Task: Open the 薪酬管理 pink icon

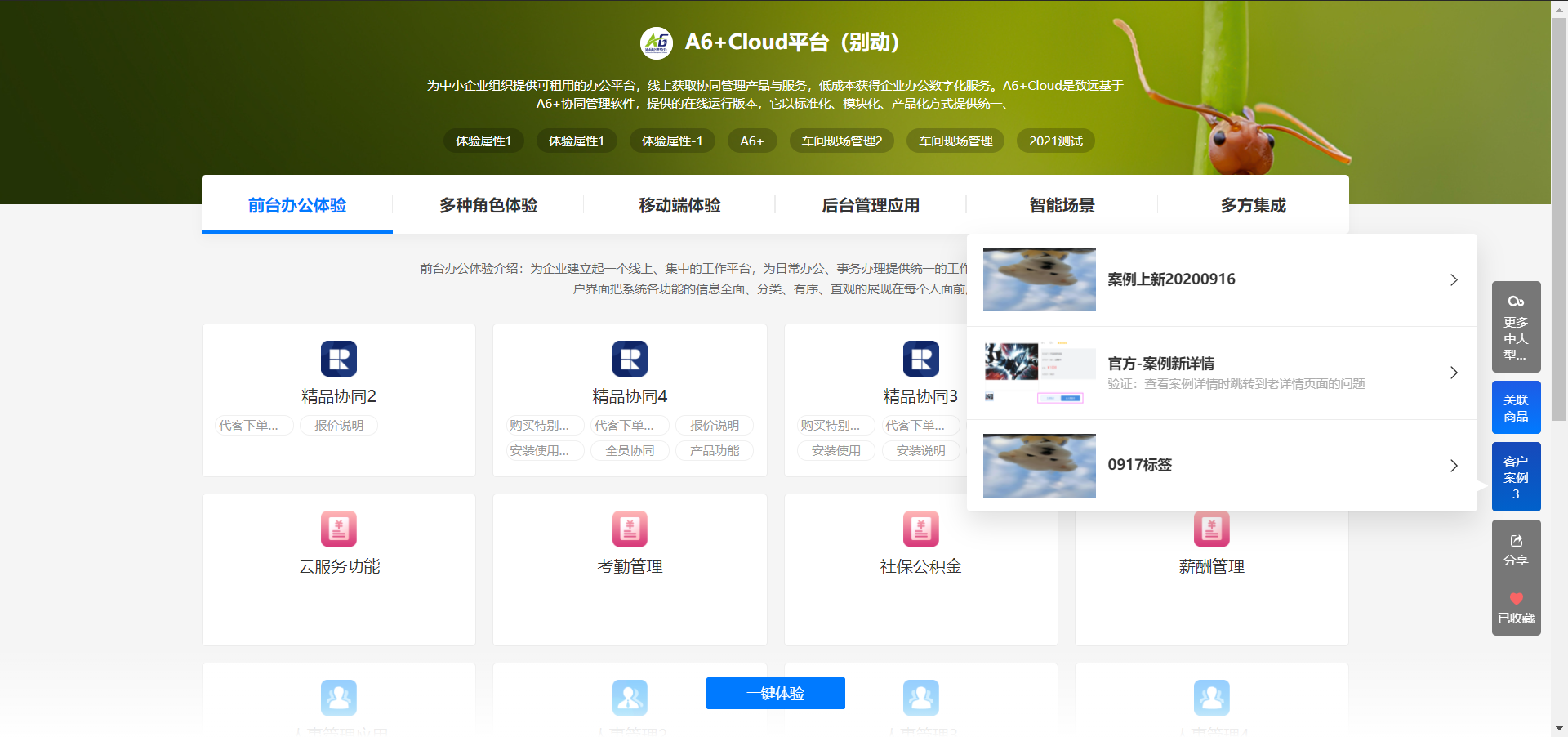Action: tap(1211, 529)
